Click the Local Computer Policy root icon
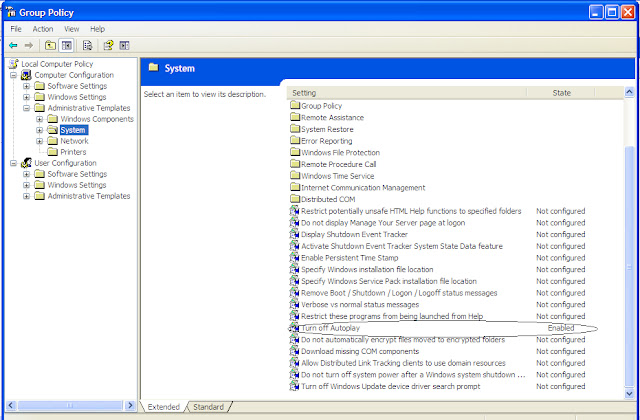The height and width of the screenshot is (420, 640). (14, 64)
